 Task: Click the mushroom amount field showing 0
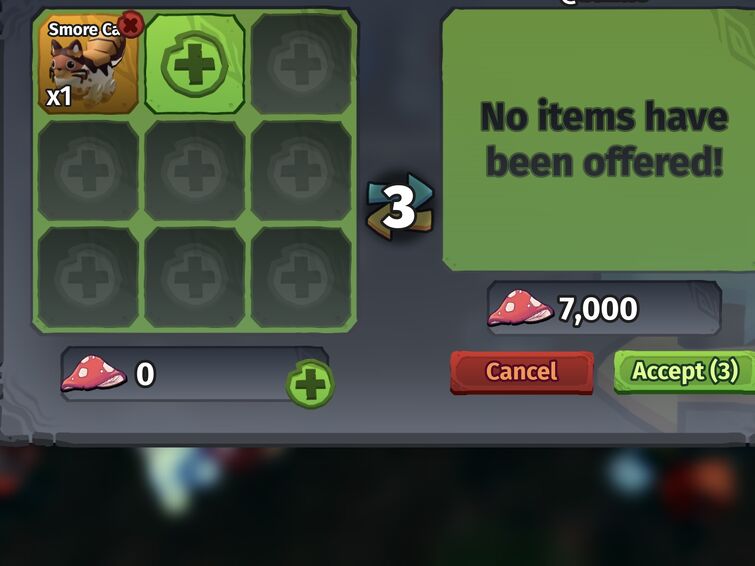195,373
